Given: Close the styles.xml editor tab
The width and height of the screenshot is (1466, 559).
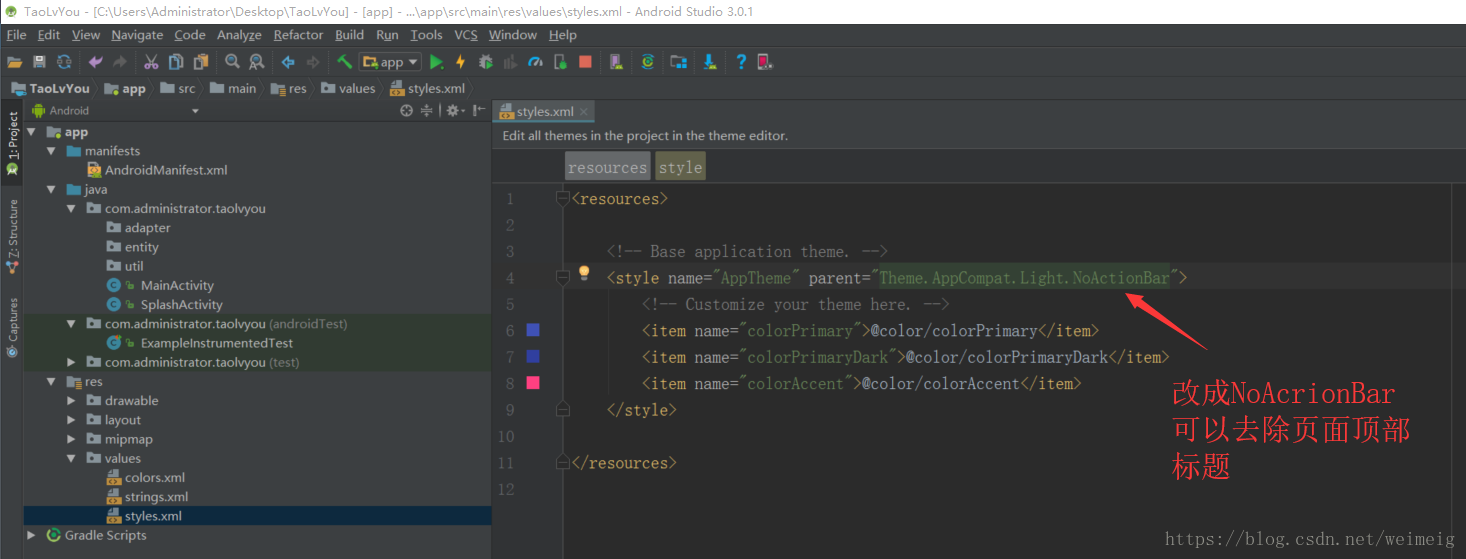Looking at the screenshot, I should pyautogui.click(x=584, y=111).
